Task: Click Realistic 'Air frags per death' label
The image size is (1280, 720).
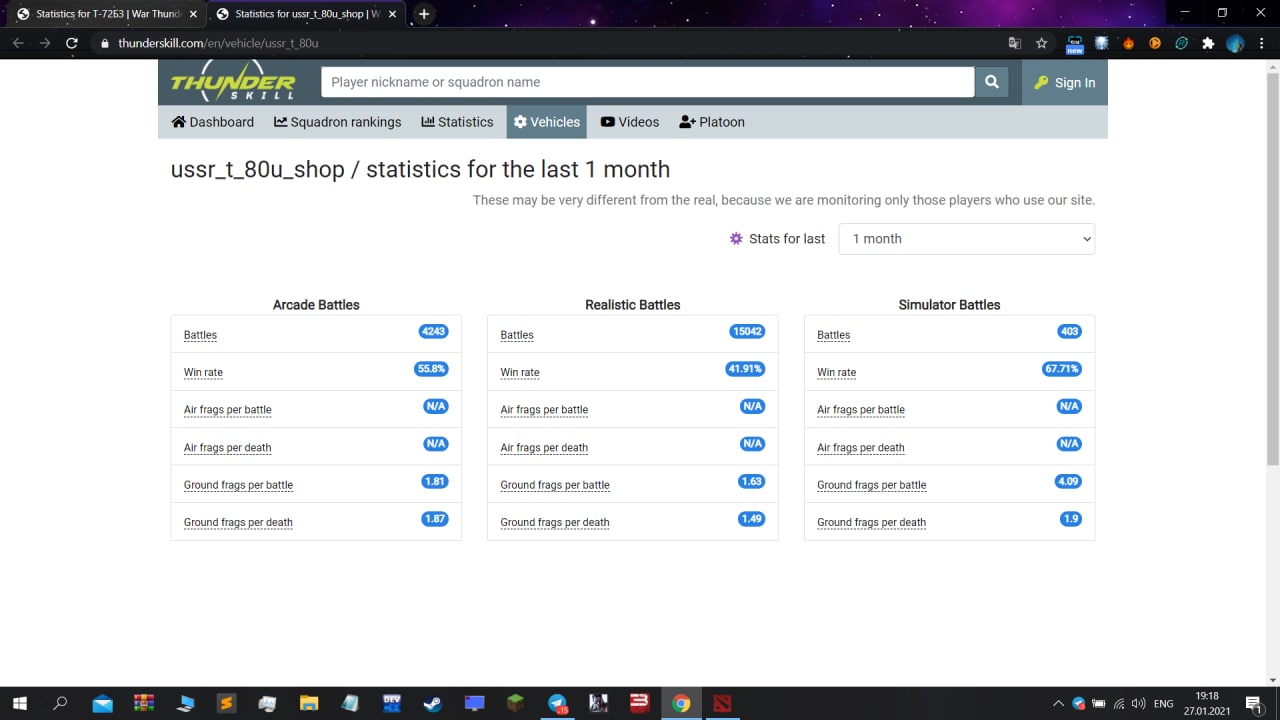Action: [x=544, y=447]
